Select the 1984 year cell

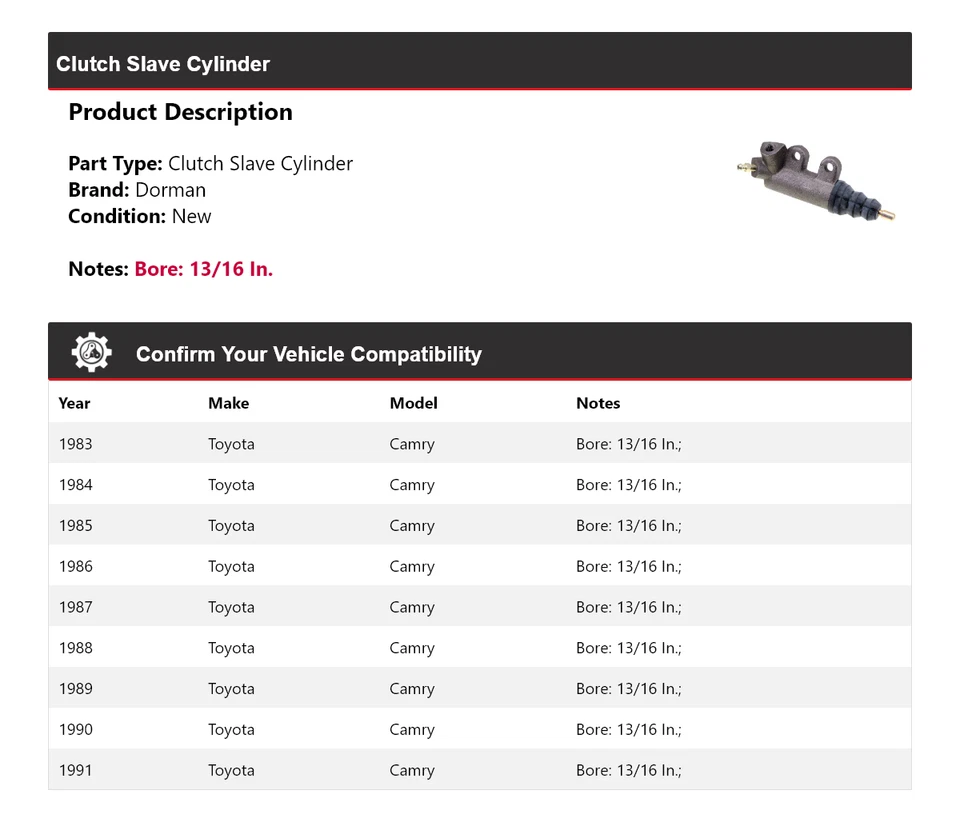(76, 485)
